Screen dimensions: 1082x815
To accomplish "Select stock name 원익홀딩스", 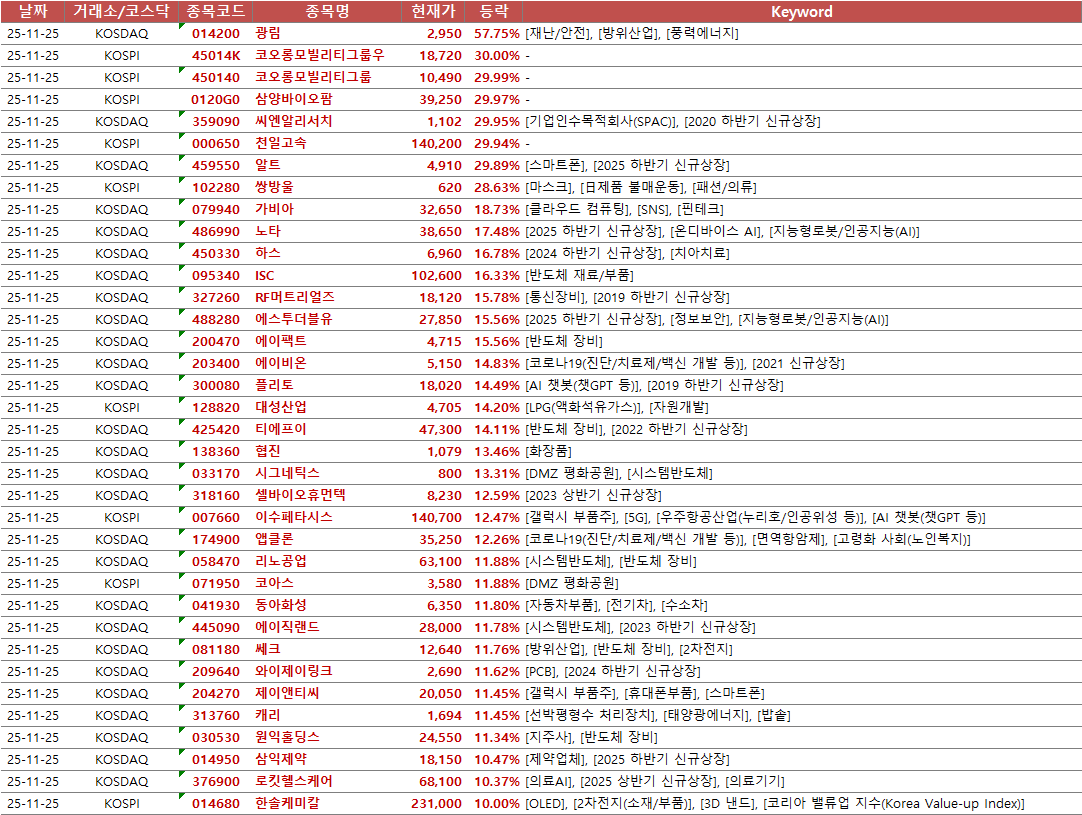I will click(x=288, y=737).
